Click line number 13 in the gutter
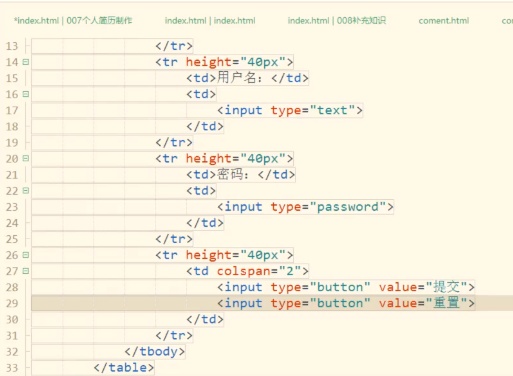Image resolution: width=513 pixels, height=376 pixels. click(x=12, y=46)
